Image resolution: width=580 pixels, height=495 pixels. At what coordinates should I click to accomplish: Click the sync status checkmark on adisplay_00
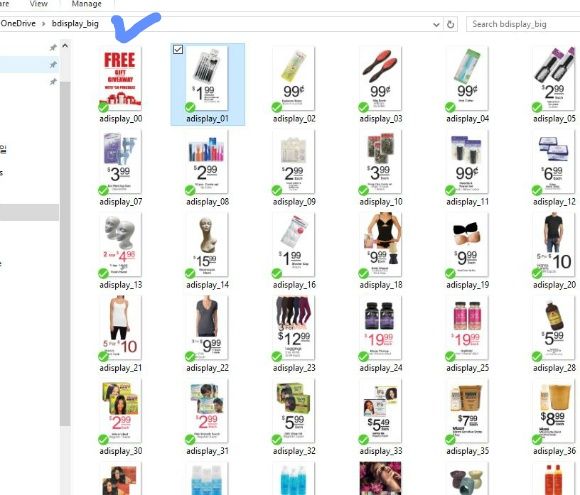[x=103, y=107]
